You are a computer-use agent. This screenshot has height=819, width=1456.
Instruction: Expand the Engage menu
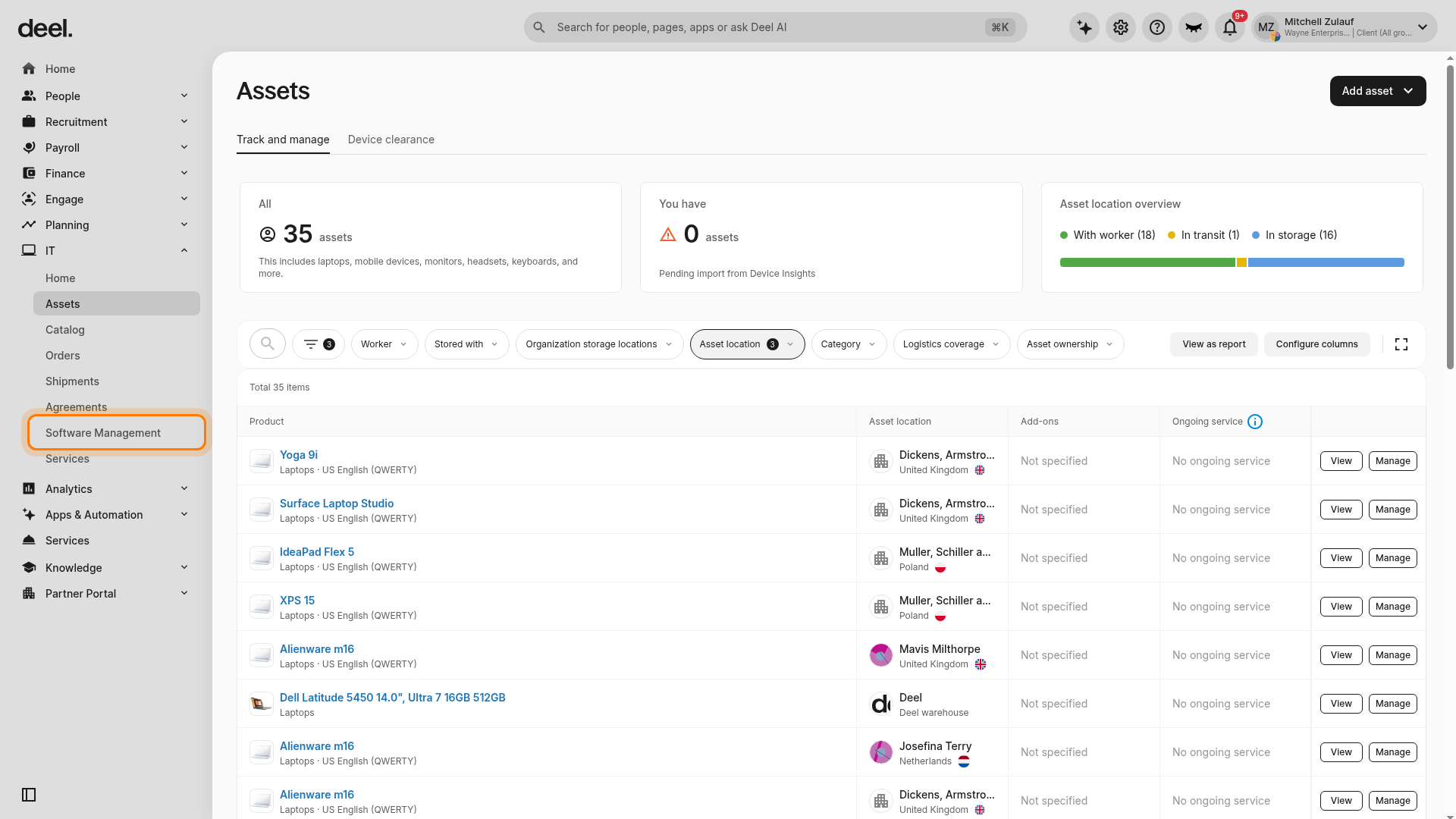click(184, 199)
